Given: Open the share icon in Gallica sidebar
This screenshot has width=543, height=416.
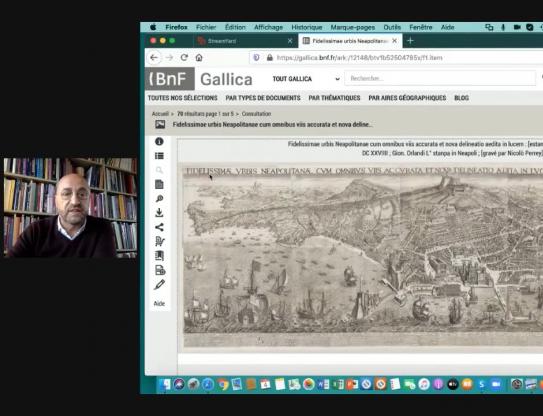Looking at the screenshot, I should [159, 227].
